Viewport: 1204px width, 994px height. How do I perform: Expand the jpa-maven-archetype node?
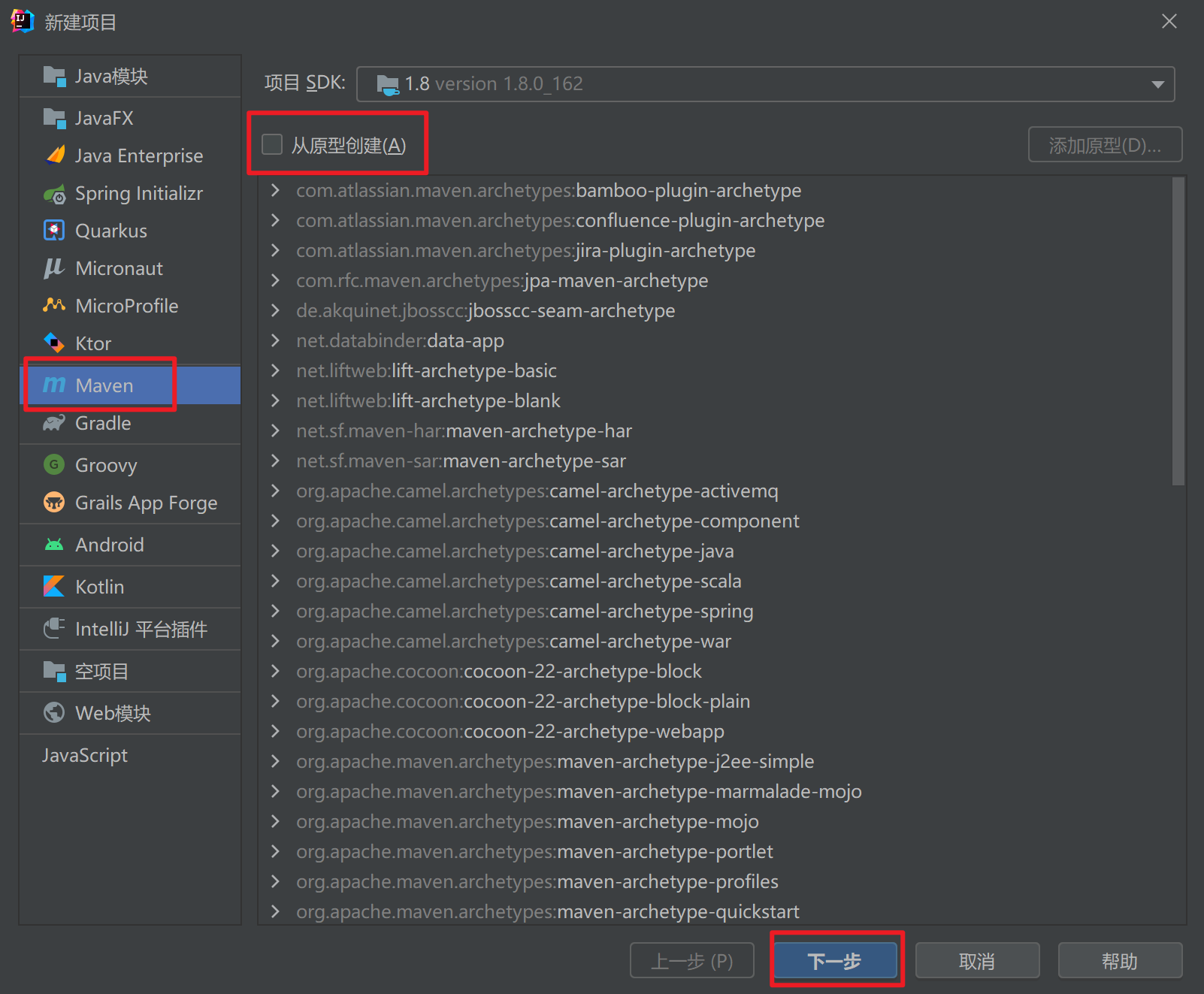(276, 280)
